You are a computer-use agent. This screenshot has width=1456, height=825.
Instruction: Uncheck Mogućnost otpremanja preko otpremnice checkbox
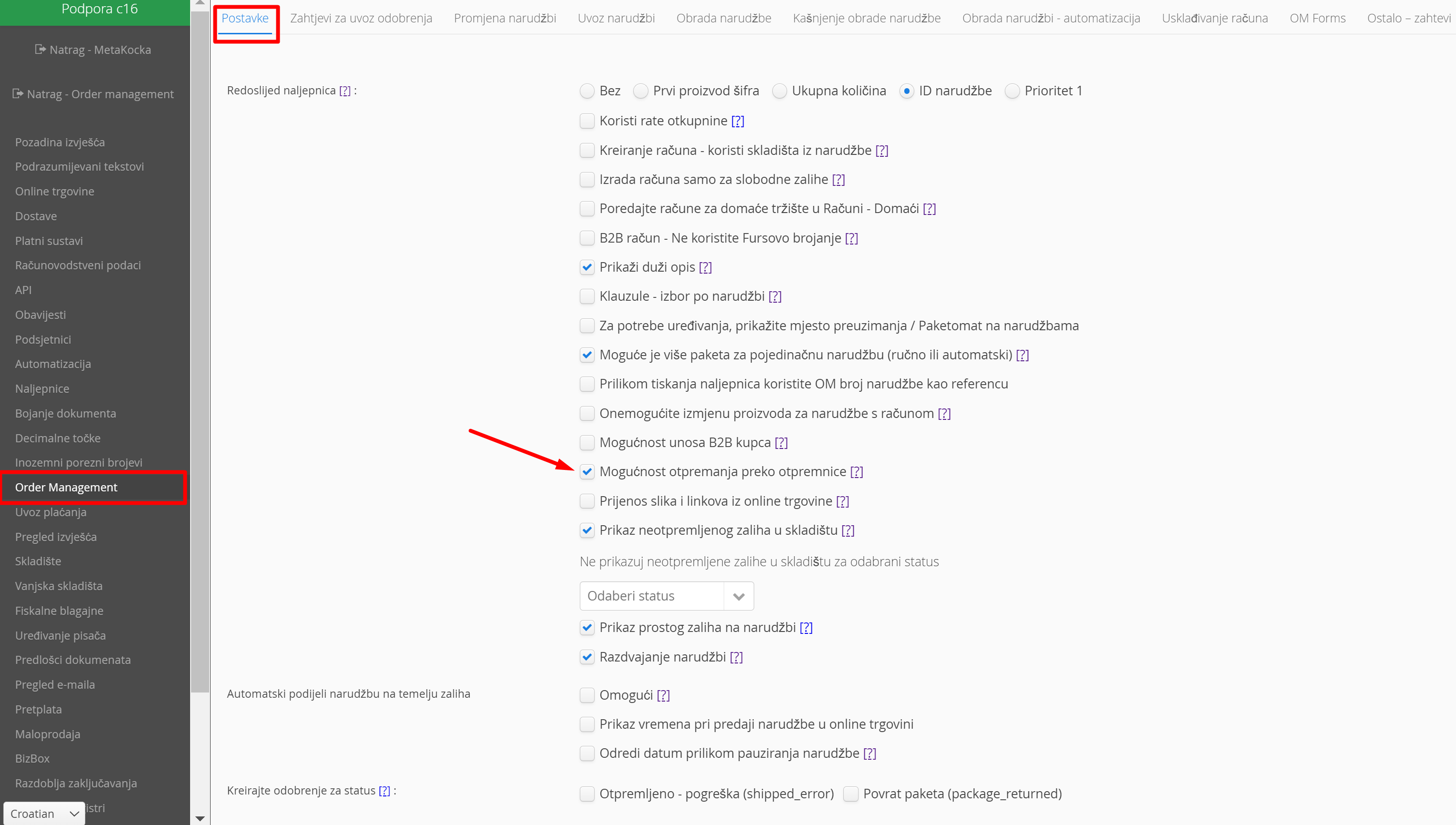pyautogui.click(x=586, y=472)
